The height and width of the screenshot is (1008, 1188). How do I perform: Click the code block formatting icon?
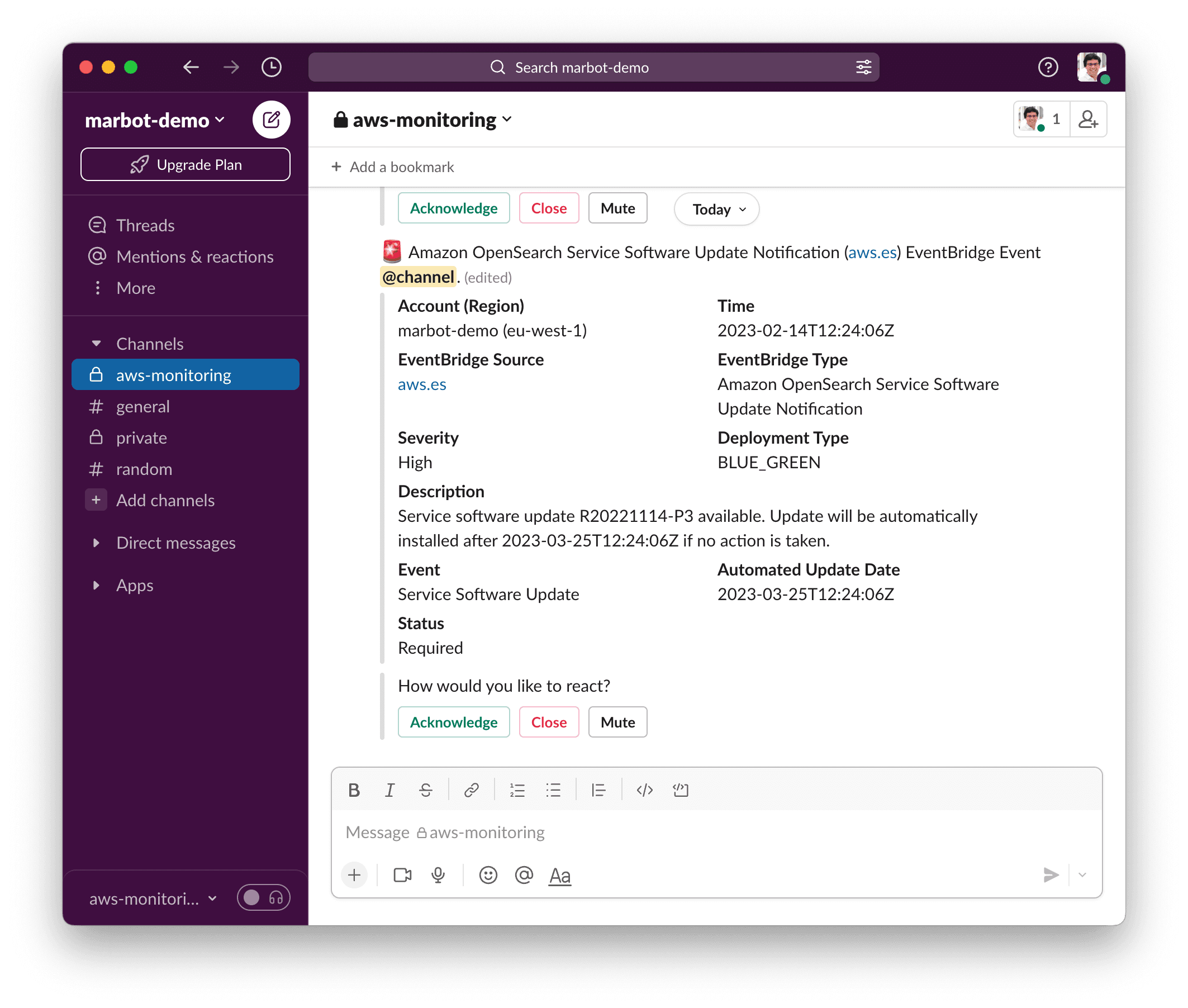[x=681, y=790]
